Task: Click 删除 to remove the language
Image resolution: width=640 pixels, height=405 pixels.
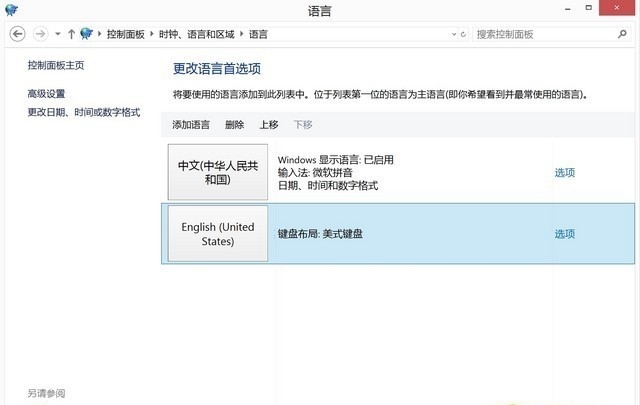Action: click(x=235, y=125)
